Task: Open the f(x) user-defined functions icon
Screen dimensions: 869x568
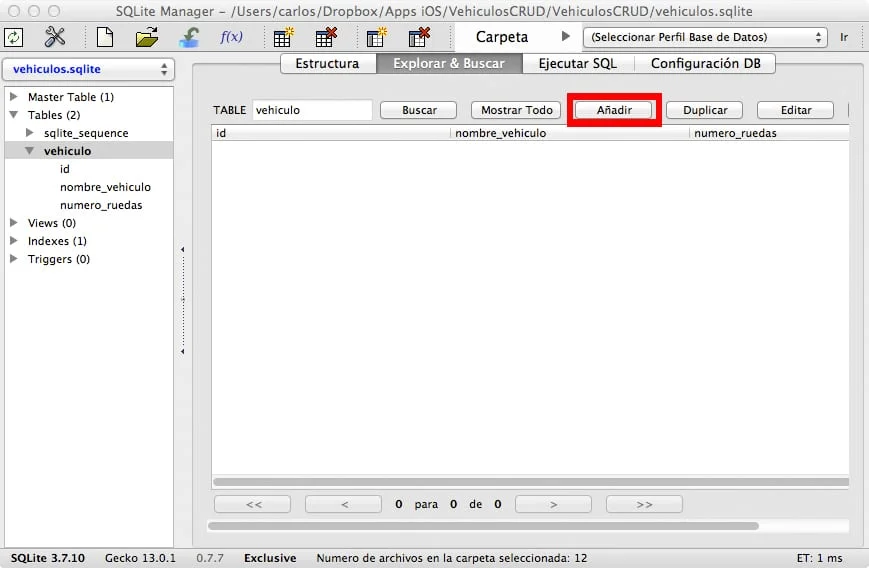Action: [231, 37]
